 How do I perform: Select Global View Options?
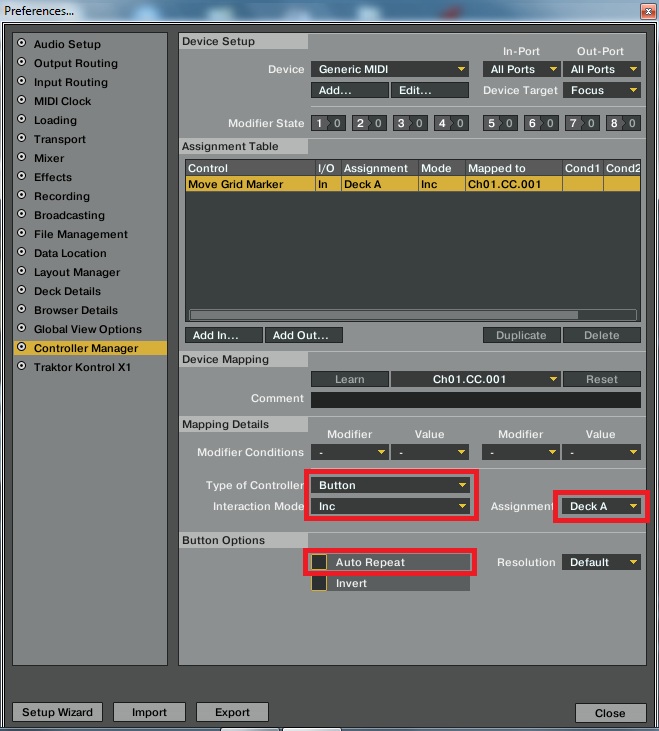coord(88,329)
